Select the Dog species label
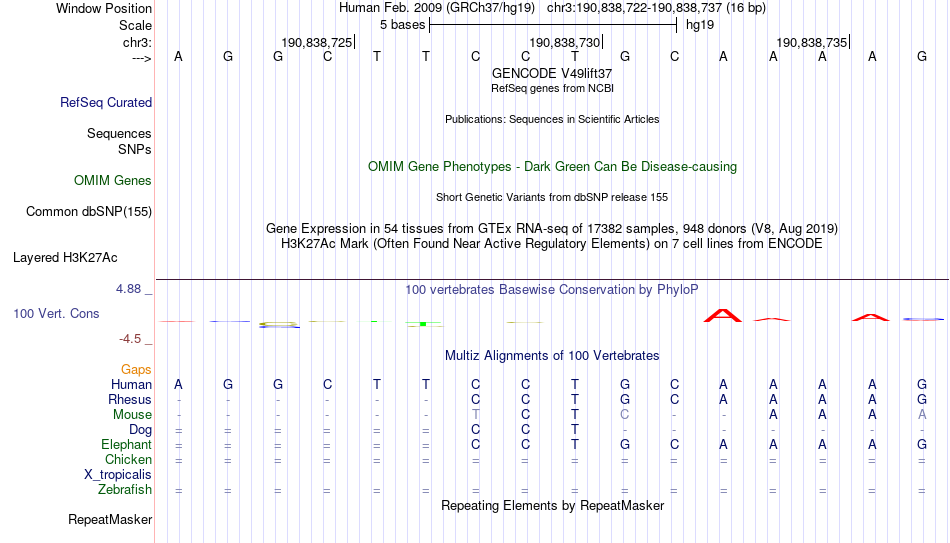The image size is (950, 543). pyautogui.click(x=140, y=430)
